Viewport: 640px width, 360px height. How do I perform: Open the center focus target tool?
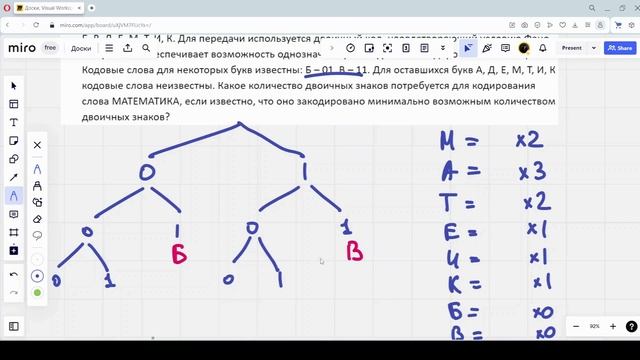pos(387,48)
